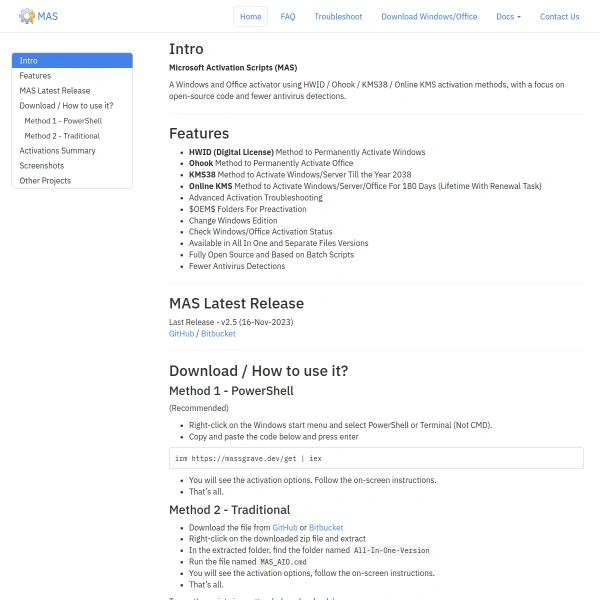Open the Home navigation tab
600x600 pixels.
coord(251,16)
